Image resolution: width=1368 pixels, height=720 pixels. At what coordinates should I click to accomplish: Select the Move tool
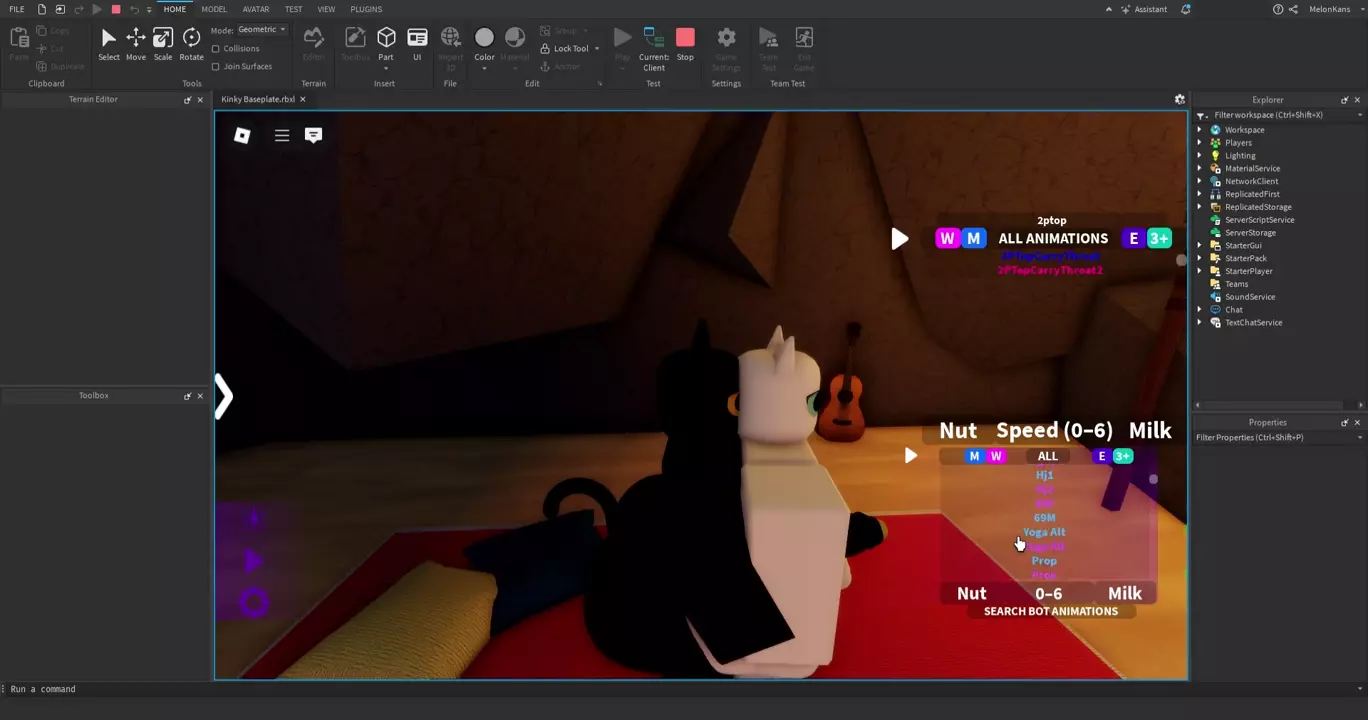(135, 44)
